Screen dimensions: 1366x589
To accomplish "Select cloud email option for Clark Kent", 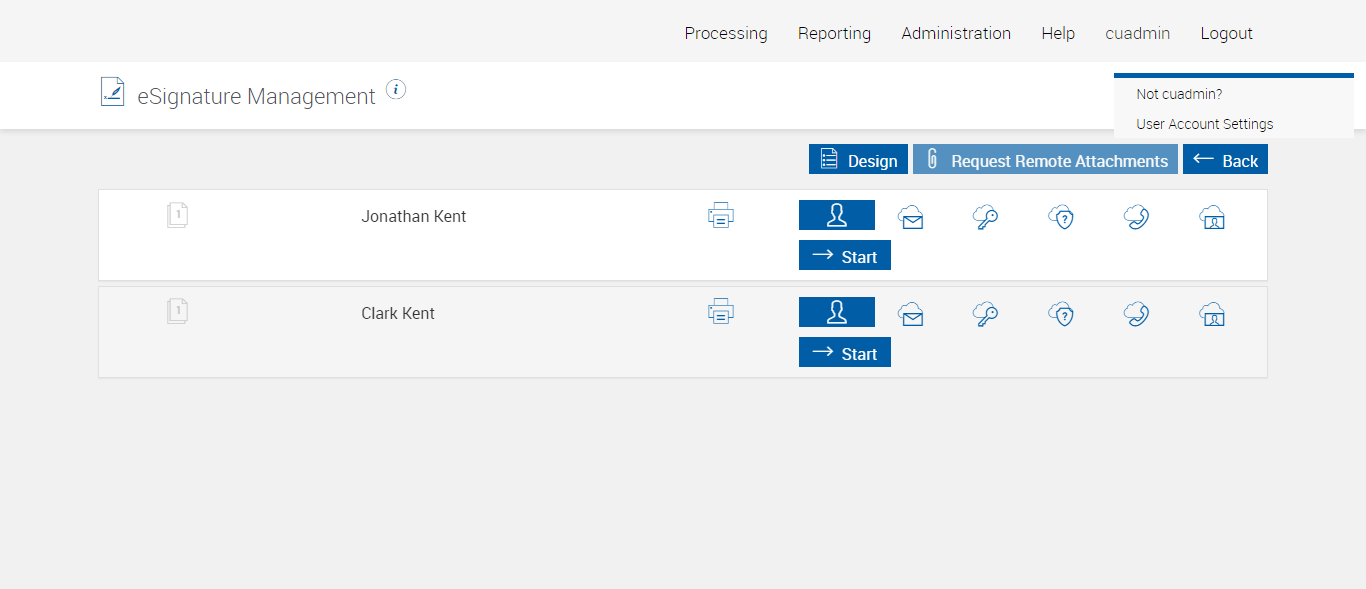I will tap(910, 314).
